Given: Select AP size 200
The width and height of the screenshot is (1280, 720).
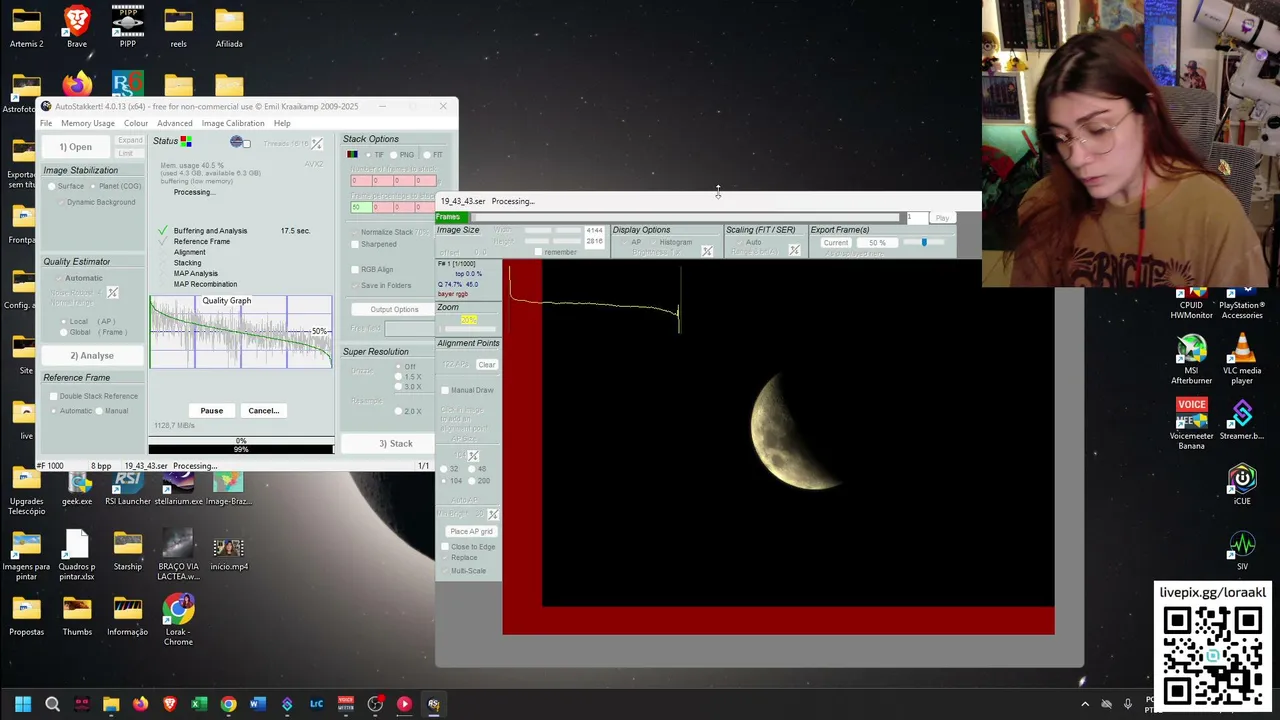Looking at the screenshot, I should [473, 481].
